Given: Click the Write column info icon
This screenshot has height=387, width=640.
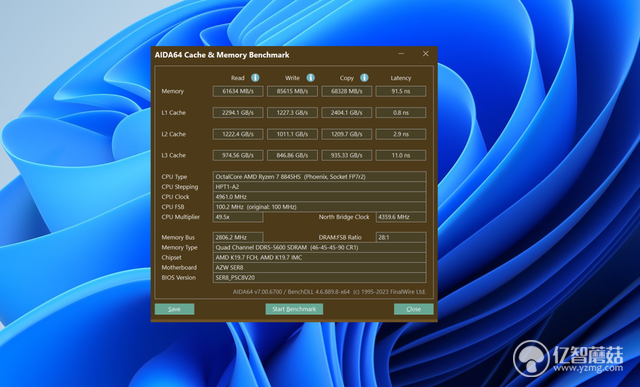Looking at the screenshot, I should pos(311,78).
